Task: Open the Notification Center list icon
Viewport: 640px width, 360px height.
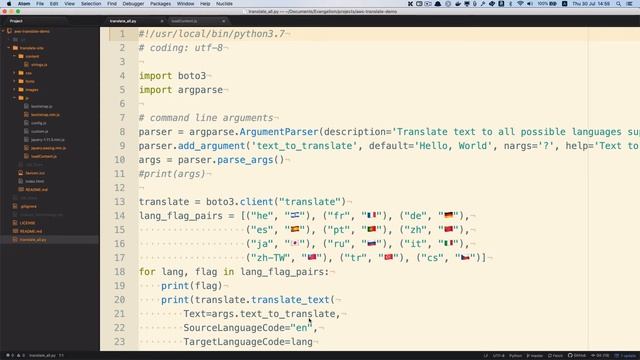Action: tap(629, 4)
